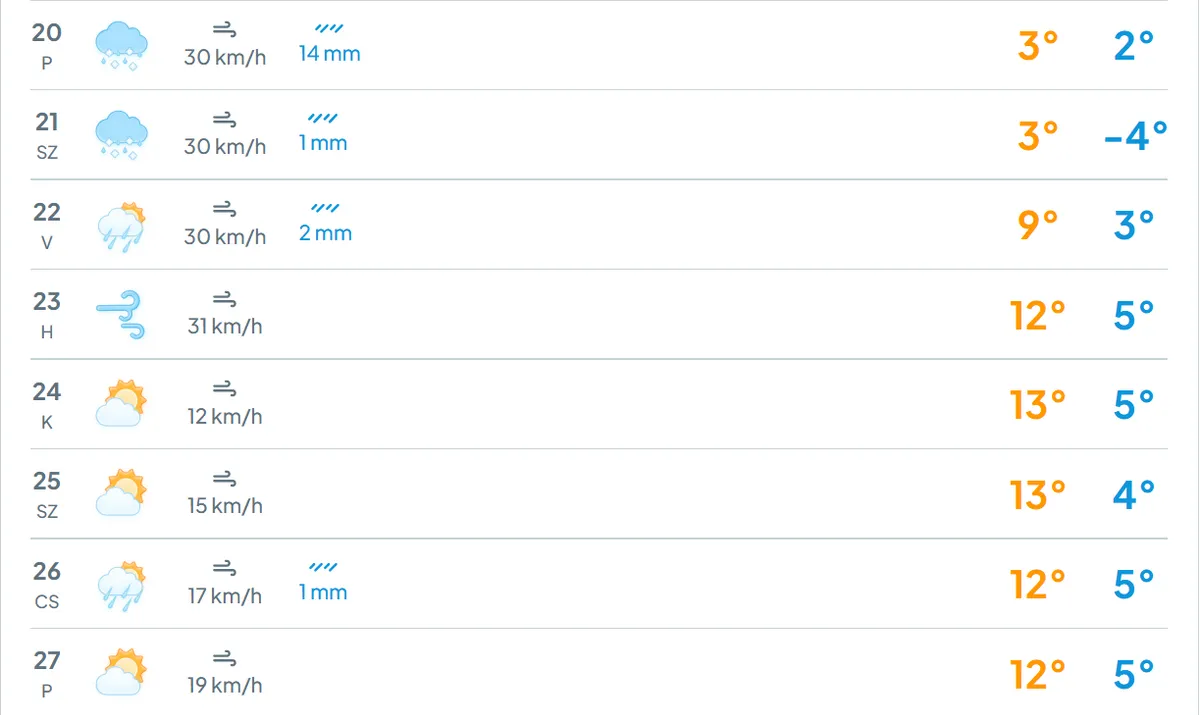This screenshot has height=715, width=1200.
Task: Click the 13° high temperature for day 24
Action: click(1037, 405)
